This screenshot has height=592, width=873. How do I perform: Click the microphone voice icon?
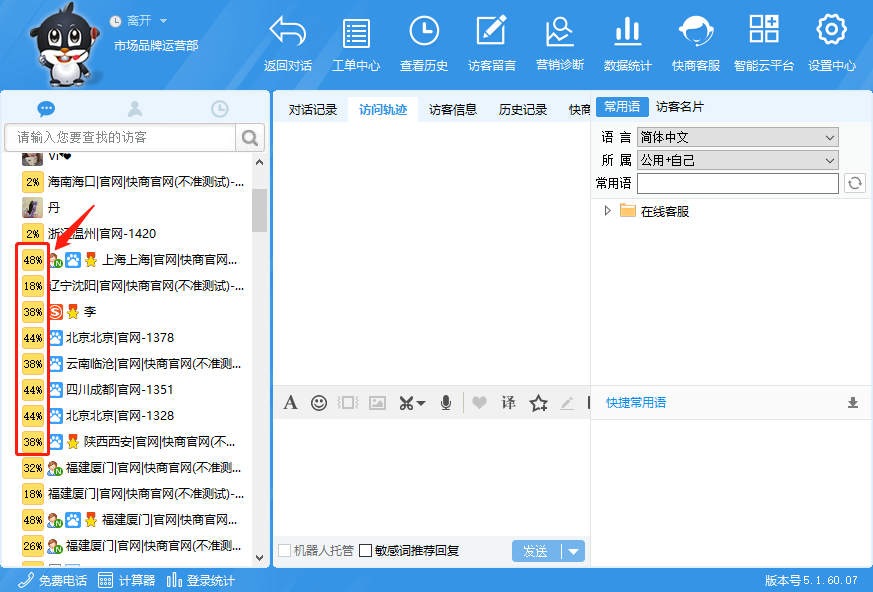446,403
